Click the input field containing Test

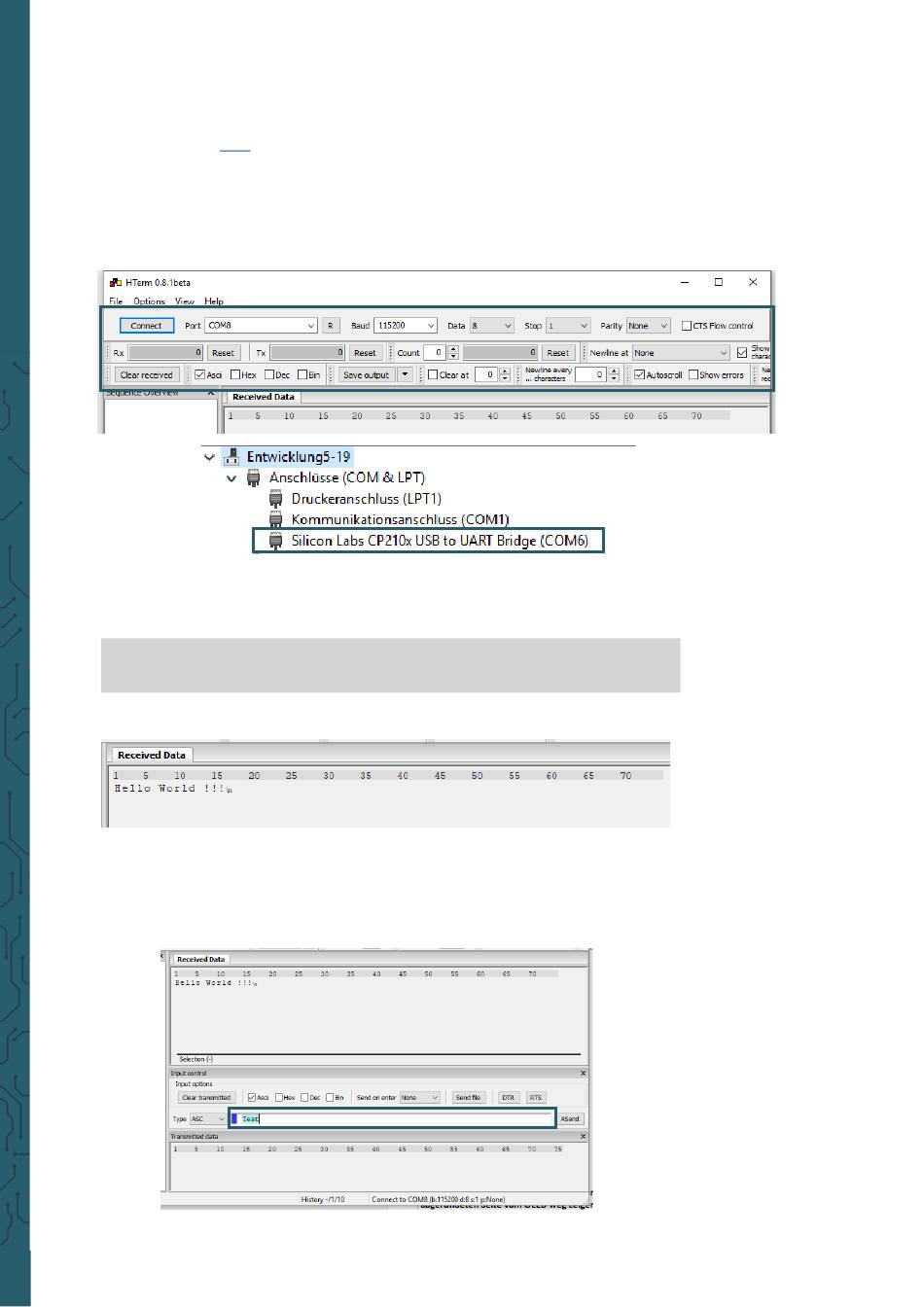(x=393, y=1118)
